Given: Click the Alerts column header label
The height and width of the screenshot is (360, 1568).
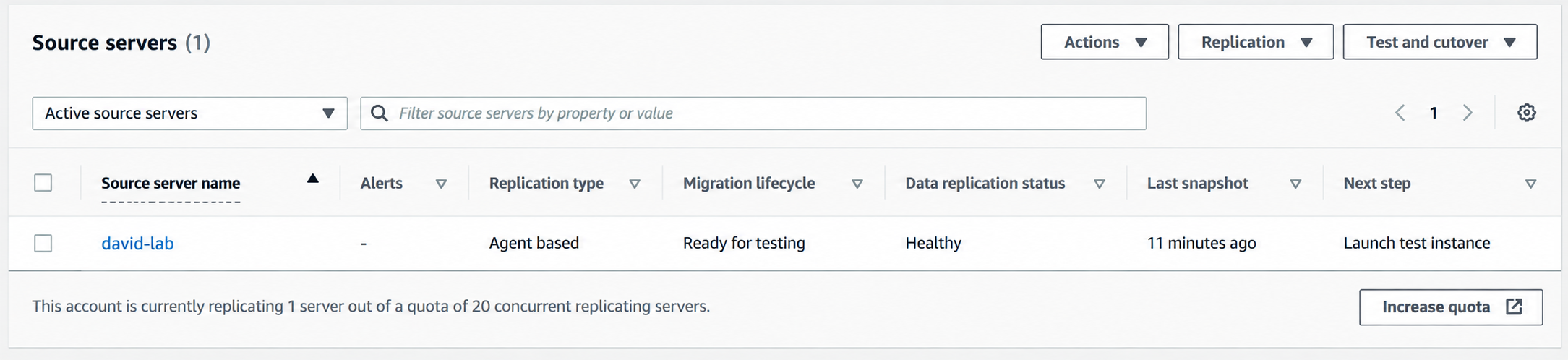Looking at the screenshot, I should pos(382,184).
